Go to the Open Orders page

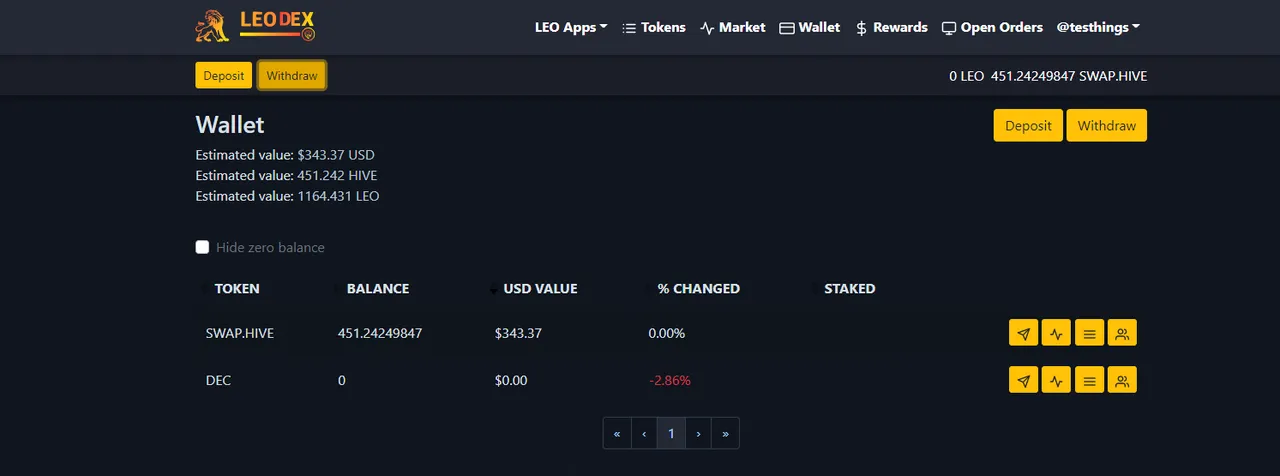coord(992,28)
